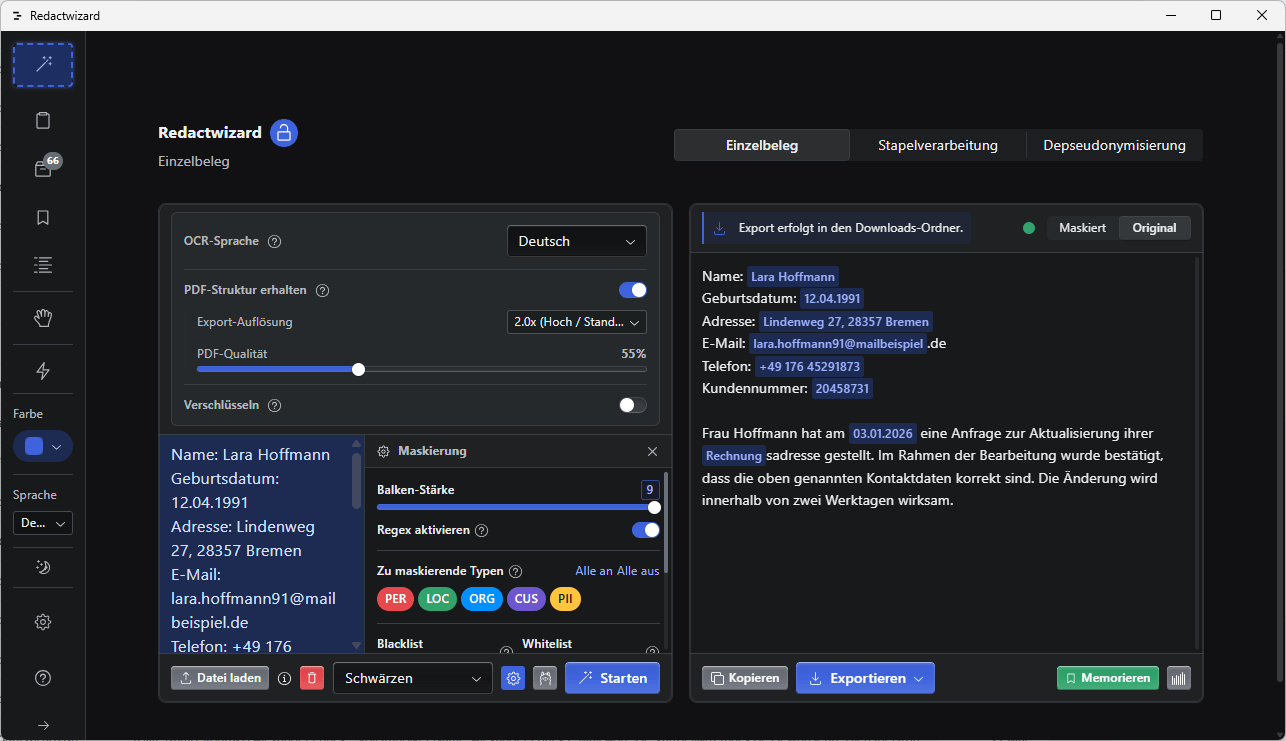Open the Sprache language dropdown in sidebar

click(43, 523)
